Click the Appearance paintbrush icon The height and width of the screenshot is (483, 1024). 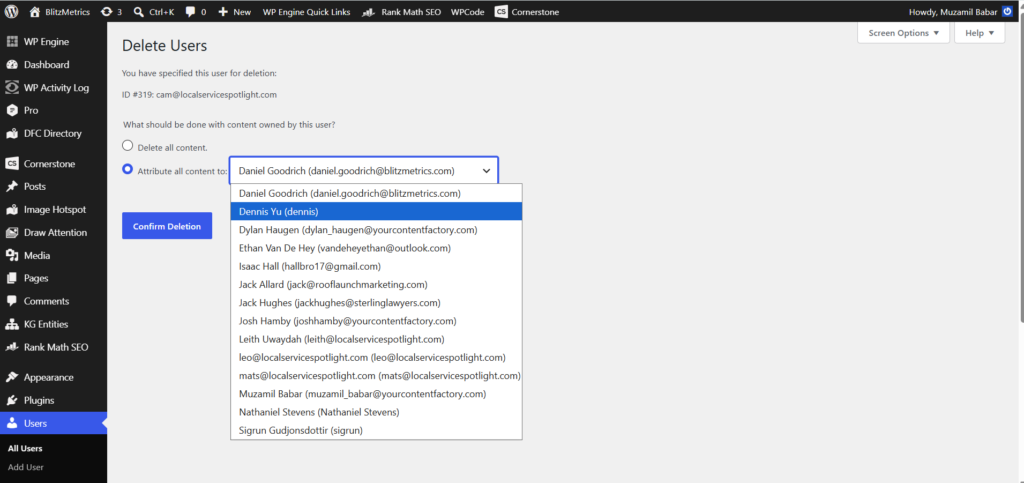coord(12,377)
